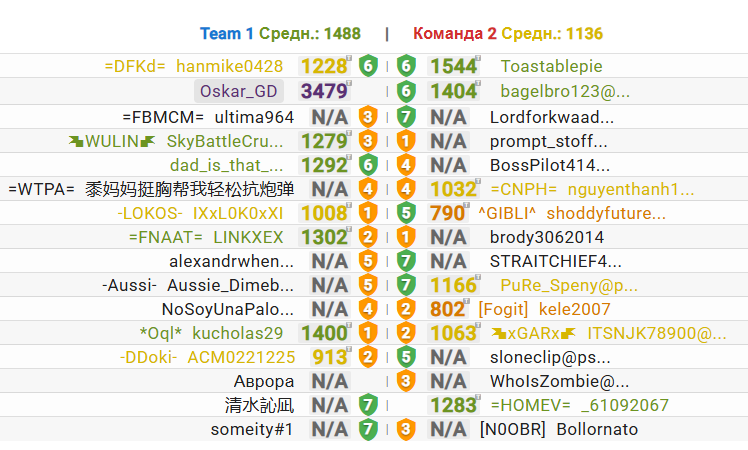Select player bagelbro123@... name
The height and width of the screenshot is (450, 748).
point(565,91)
